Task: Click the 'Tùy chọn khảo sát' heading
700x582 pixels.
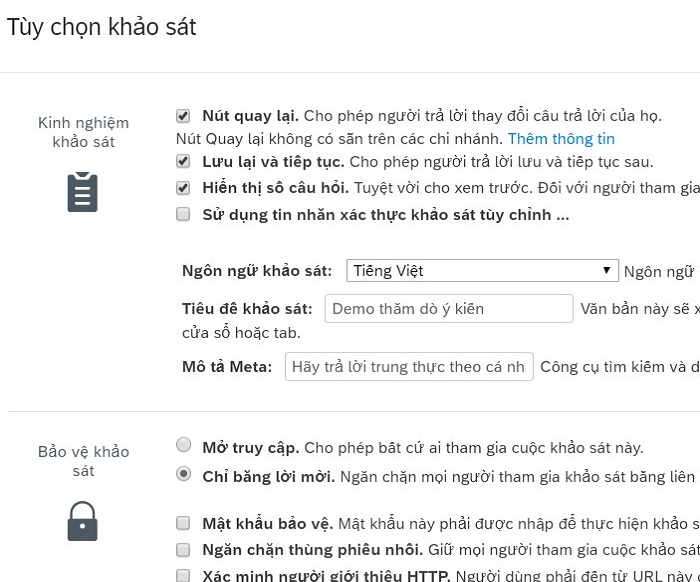Action: tap(102, 27)
